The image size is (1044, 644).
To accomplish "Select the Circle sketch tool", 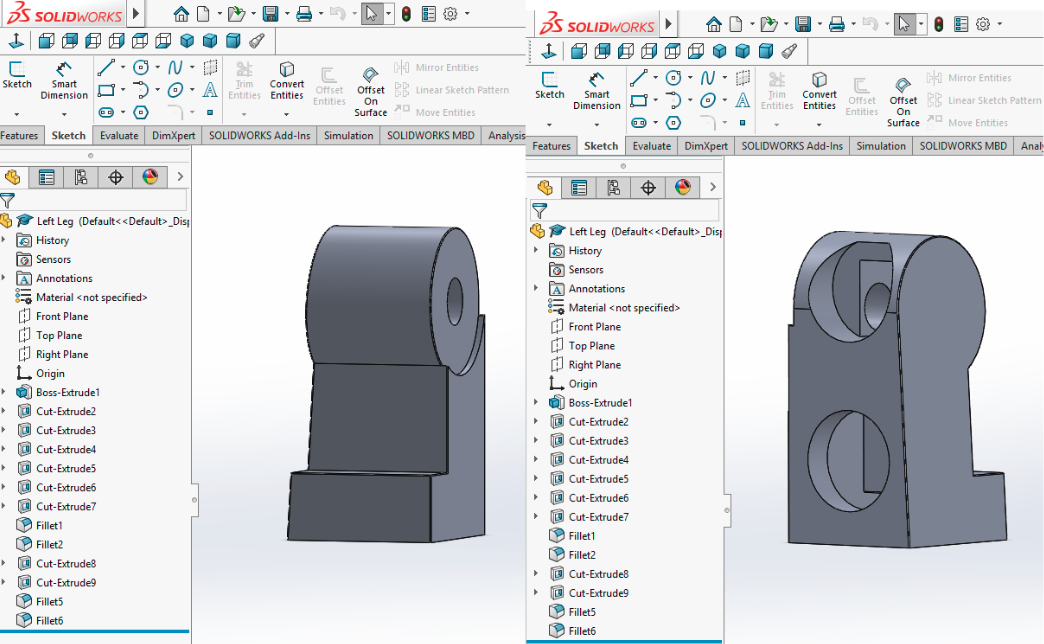I will (x=140, y=67).
